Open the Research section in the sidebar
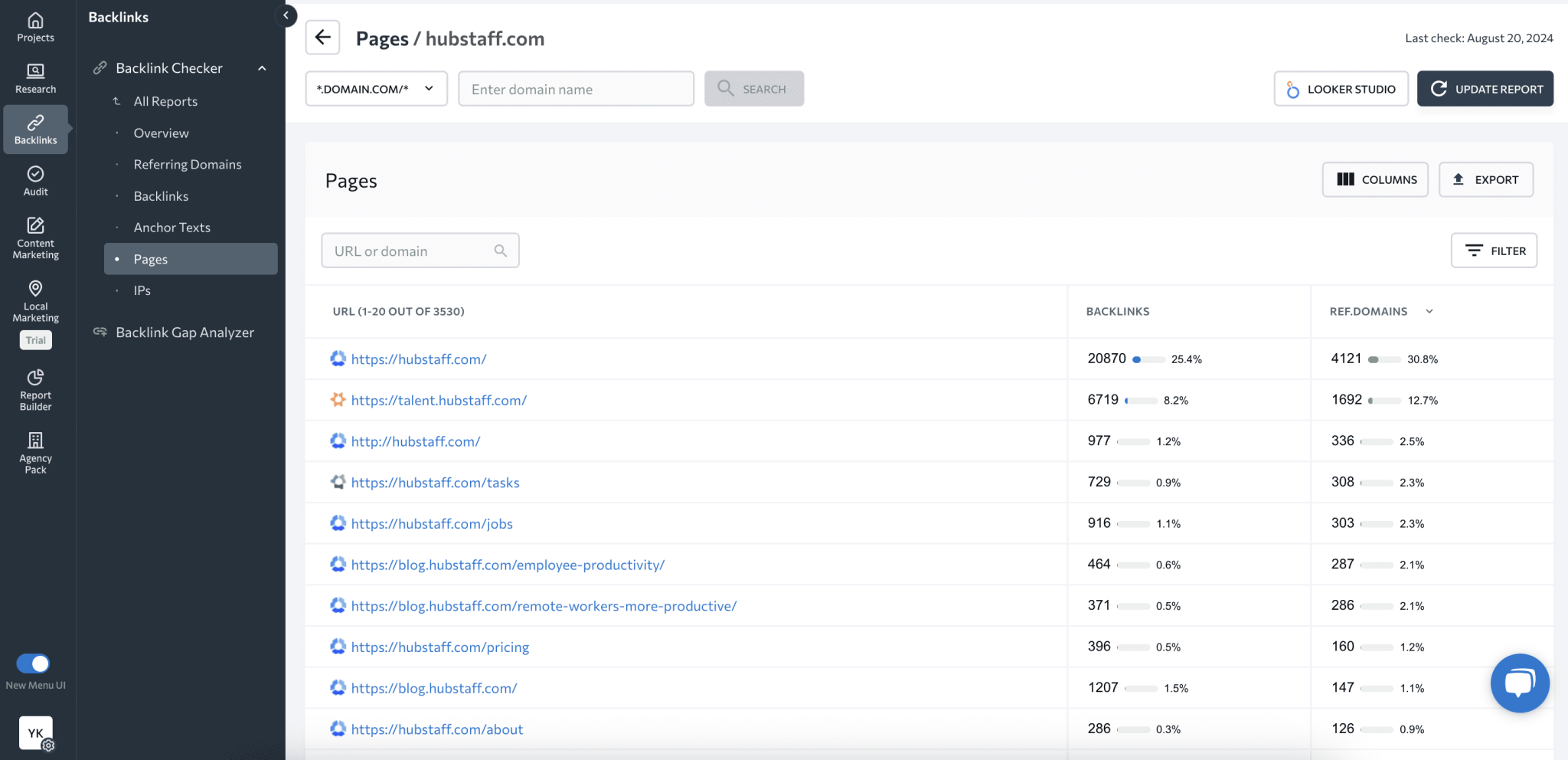The width and height of the screenshot is (1568, 760). point(35,77)
